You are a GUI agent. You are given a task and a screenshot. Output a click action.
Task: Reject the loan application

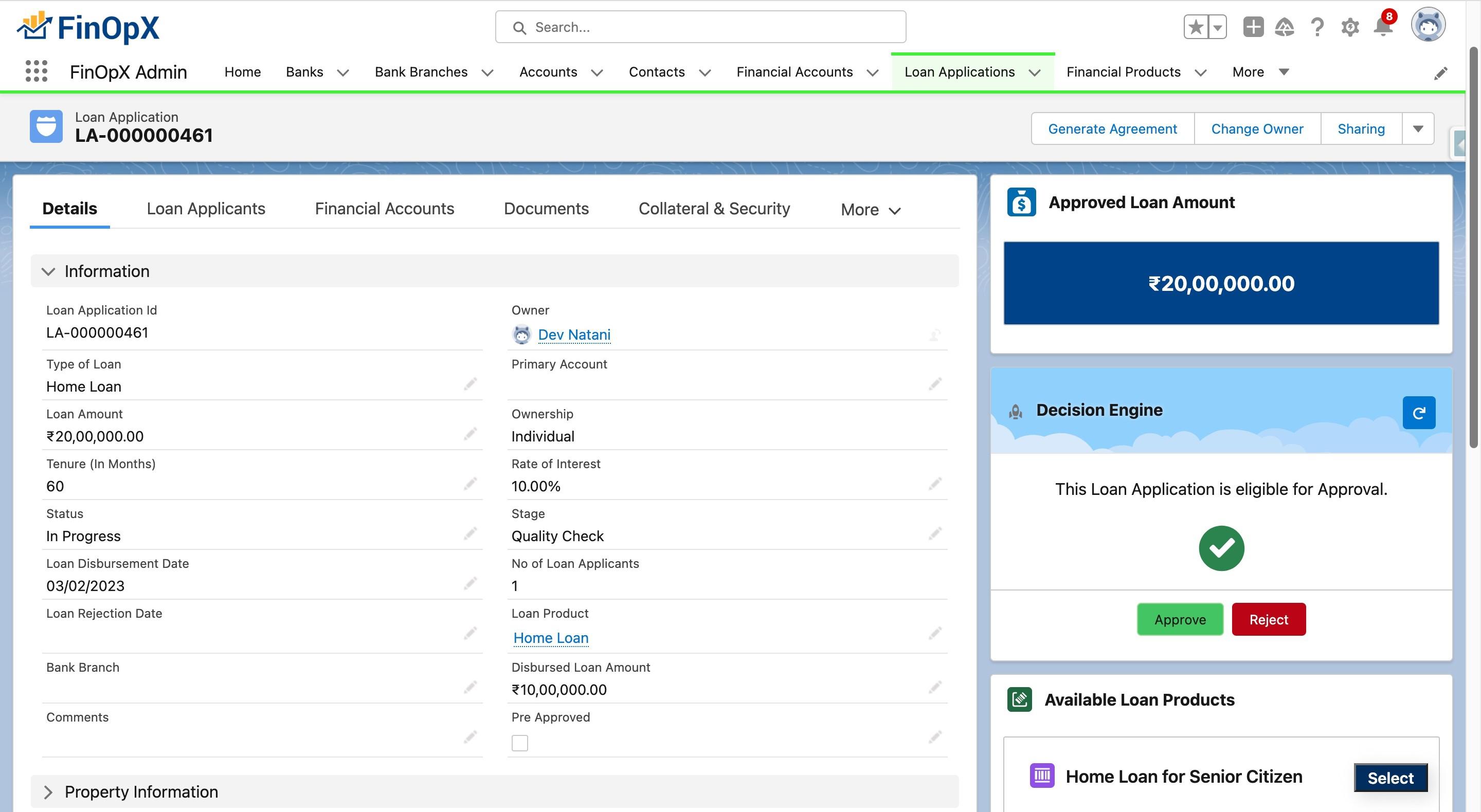point(1268,619)
